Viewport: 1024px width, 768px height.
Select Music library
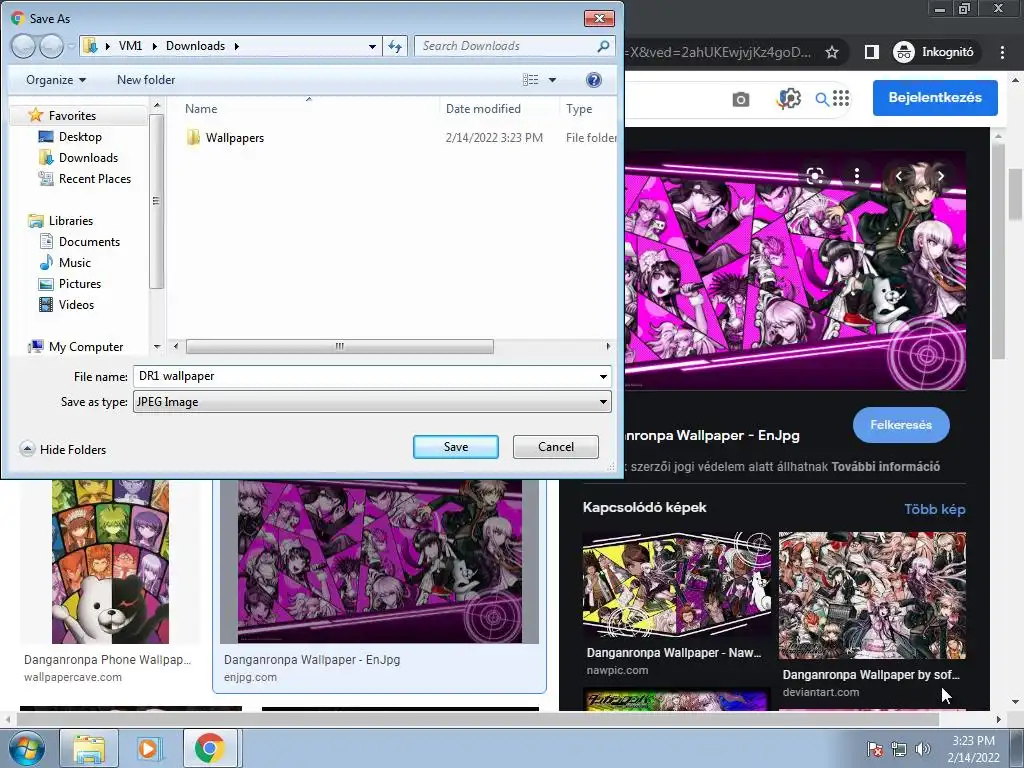(x=74, y=263)
